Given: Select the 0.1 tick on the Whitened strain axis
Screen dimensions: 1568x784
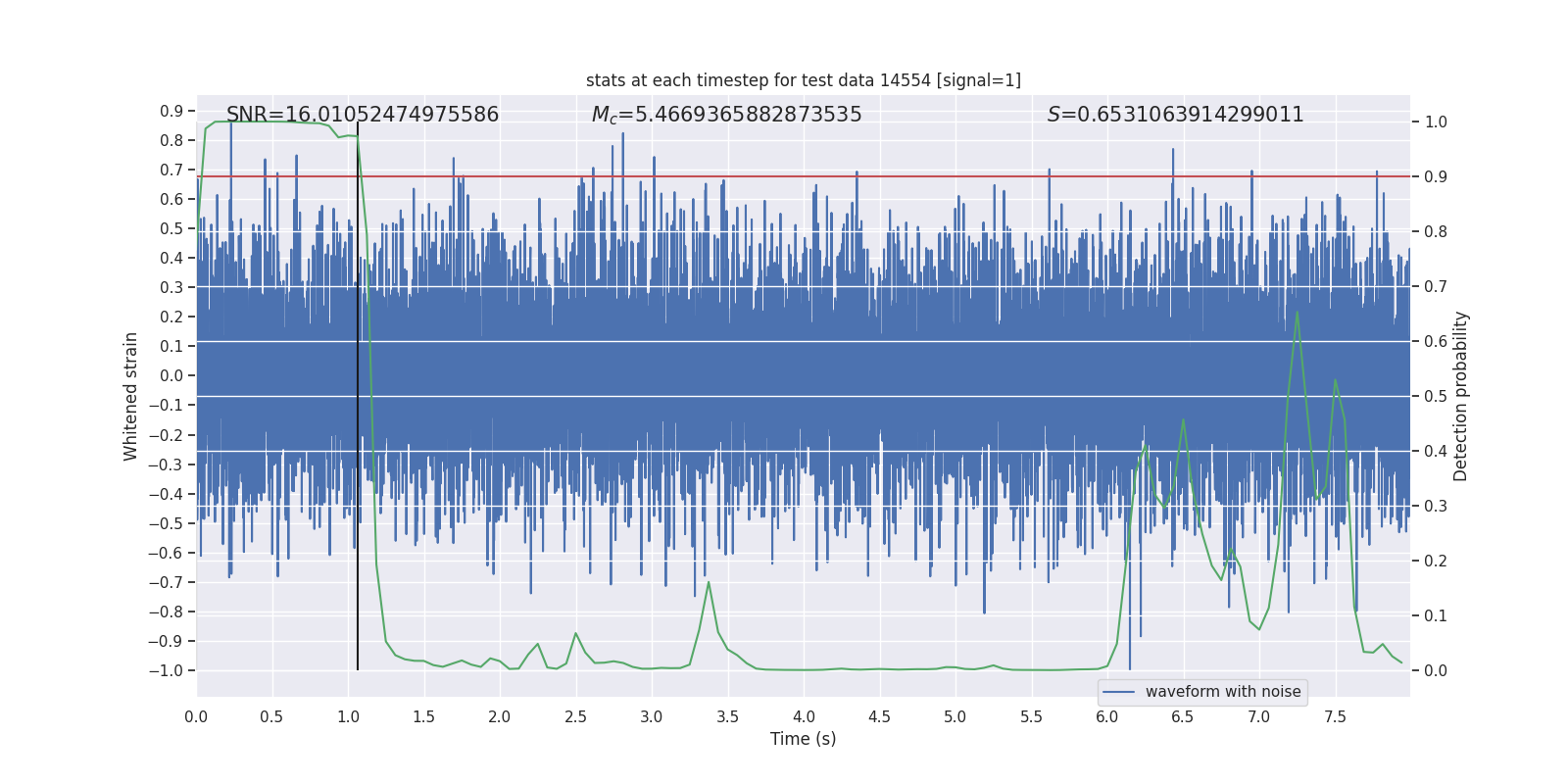Looking at the screenshot, I should 171,346.
